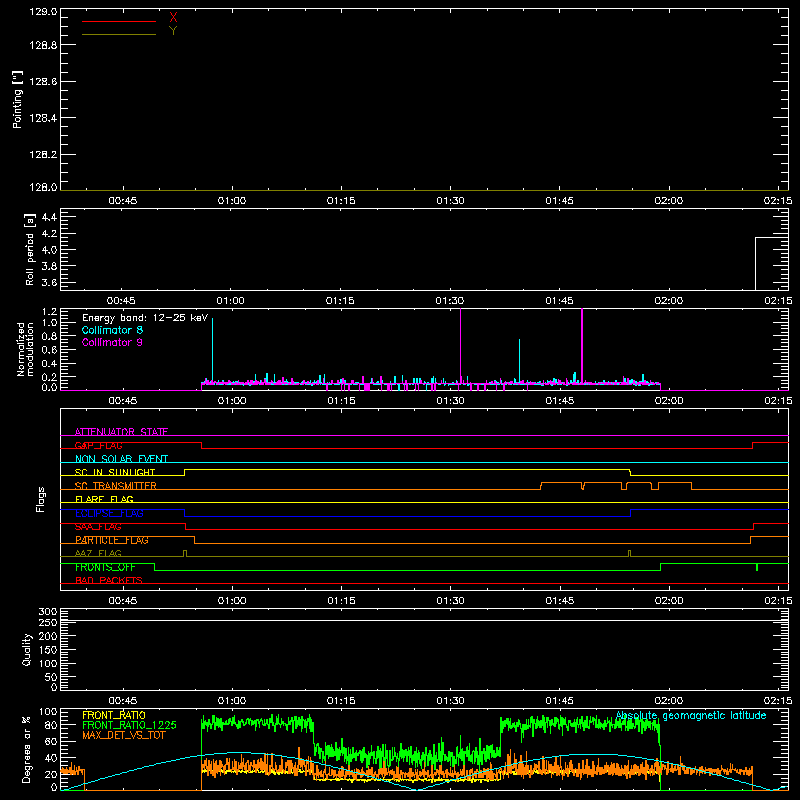Select the 'Energy band: 12-25 keV' text
Viewport: 800px width, 800px height.
pyautogui.click(x=145, y=318)
